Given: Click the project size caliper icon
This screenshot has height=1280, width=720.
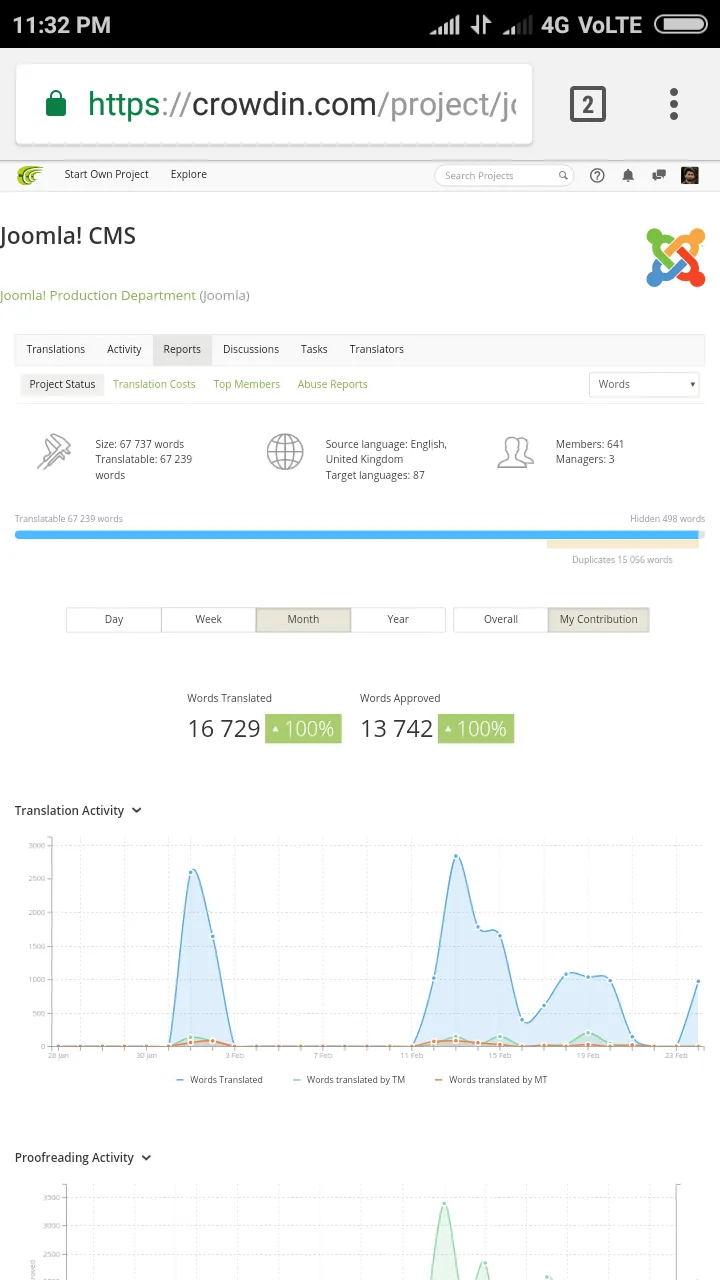Looking at the screenshot, I should pos(54,452).
